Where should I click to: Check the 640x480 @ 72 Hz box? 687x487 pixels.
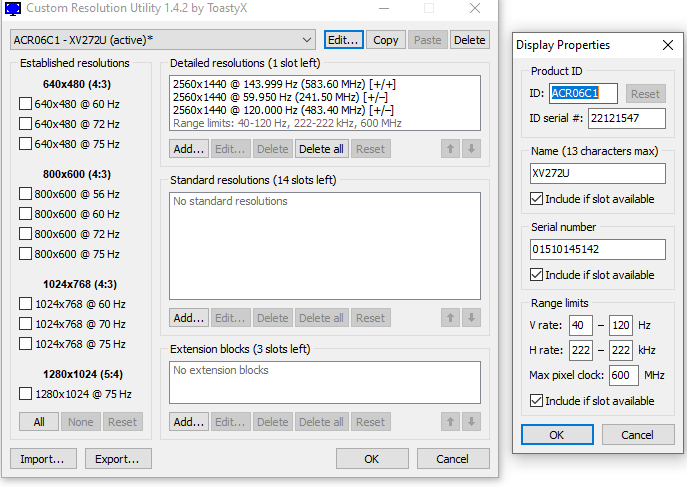[x=25, y=124]
